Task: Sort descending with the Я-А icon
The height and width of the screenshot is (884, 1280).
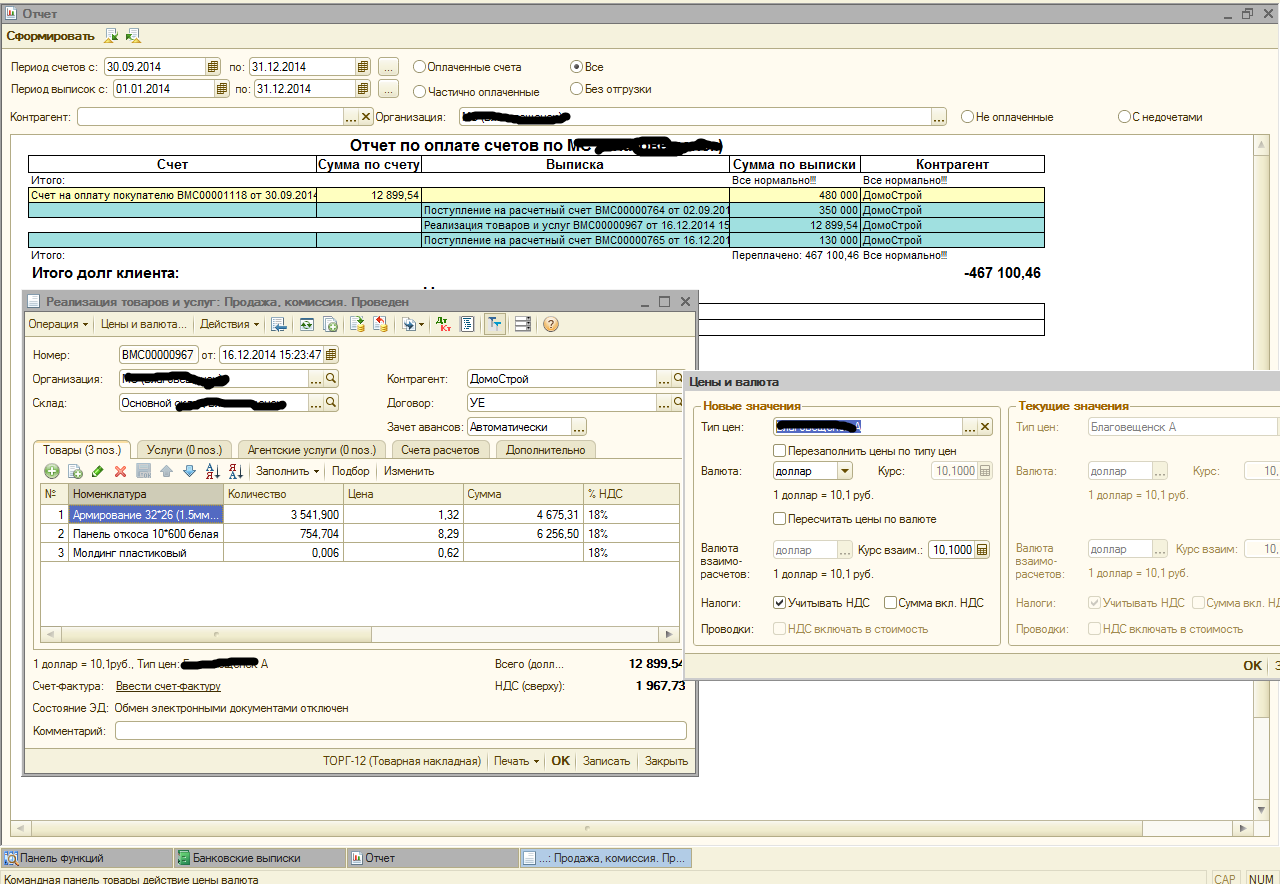Action: point(236,471)
